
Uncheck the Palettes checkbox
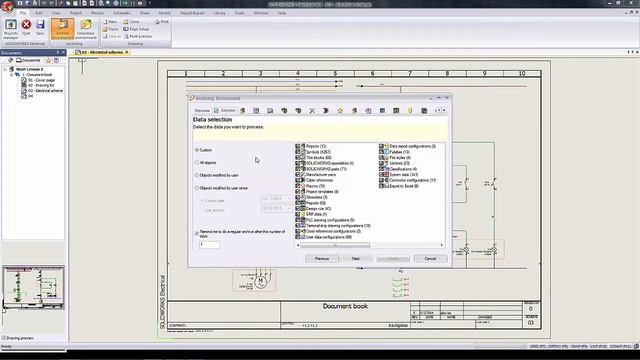[381, 152]
